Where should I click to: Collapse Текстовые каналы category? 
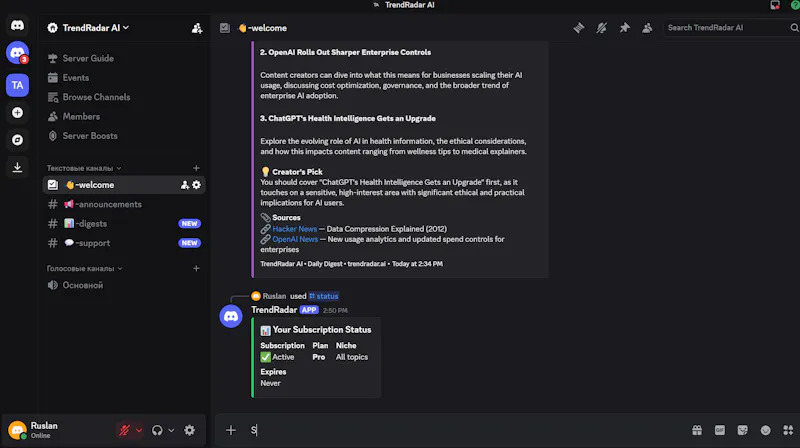pyautogui.click(x=84, y=168)
